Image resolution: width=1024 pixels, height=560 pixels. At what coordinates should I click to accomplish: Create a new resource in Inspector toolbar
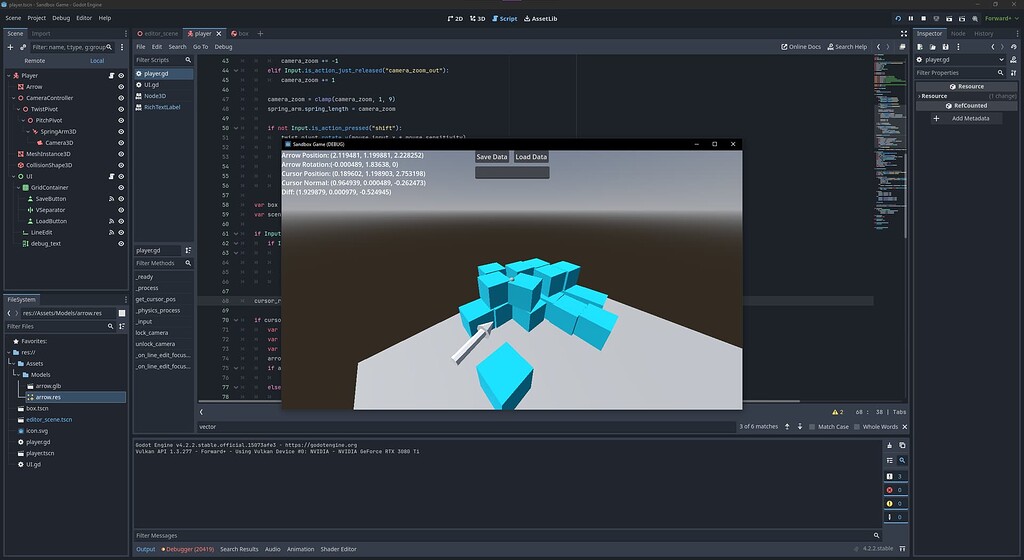920,47
